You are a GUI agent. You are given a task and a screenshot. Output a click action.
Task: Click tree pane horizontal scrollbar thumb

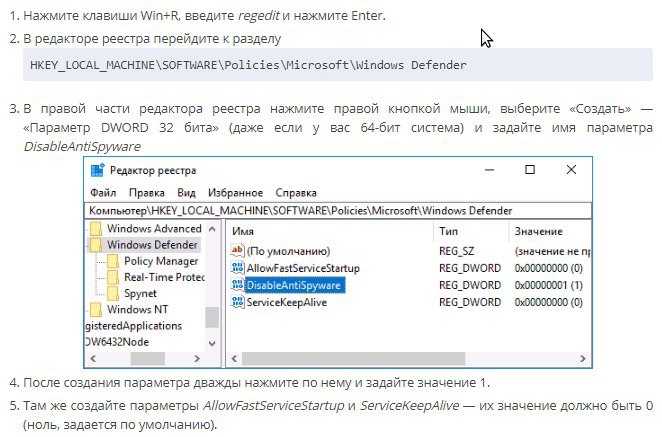pyautogui.click(x=148, y=358)
